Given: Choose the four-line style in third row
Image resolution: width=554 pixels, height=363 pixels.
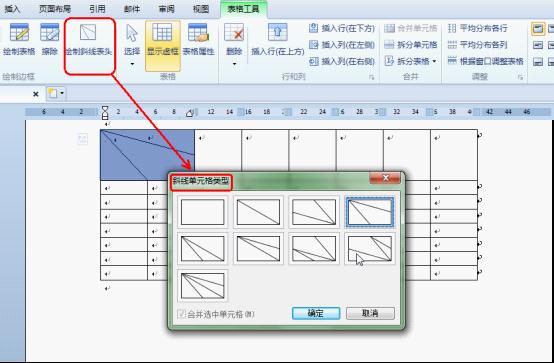Looking at the screenshot, I should [x=202, y=285].
